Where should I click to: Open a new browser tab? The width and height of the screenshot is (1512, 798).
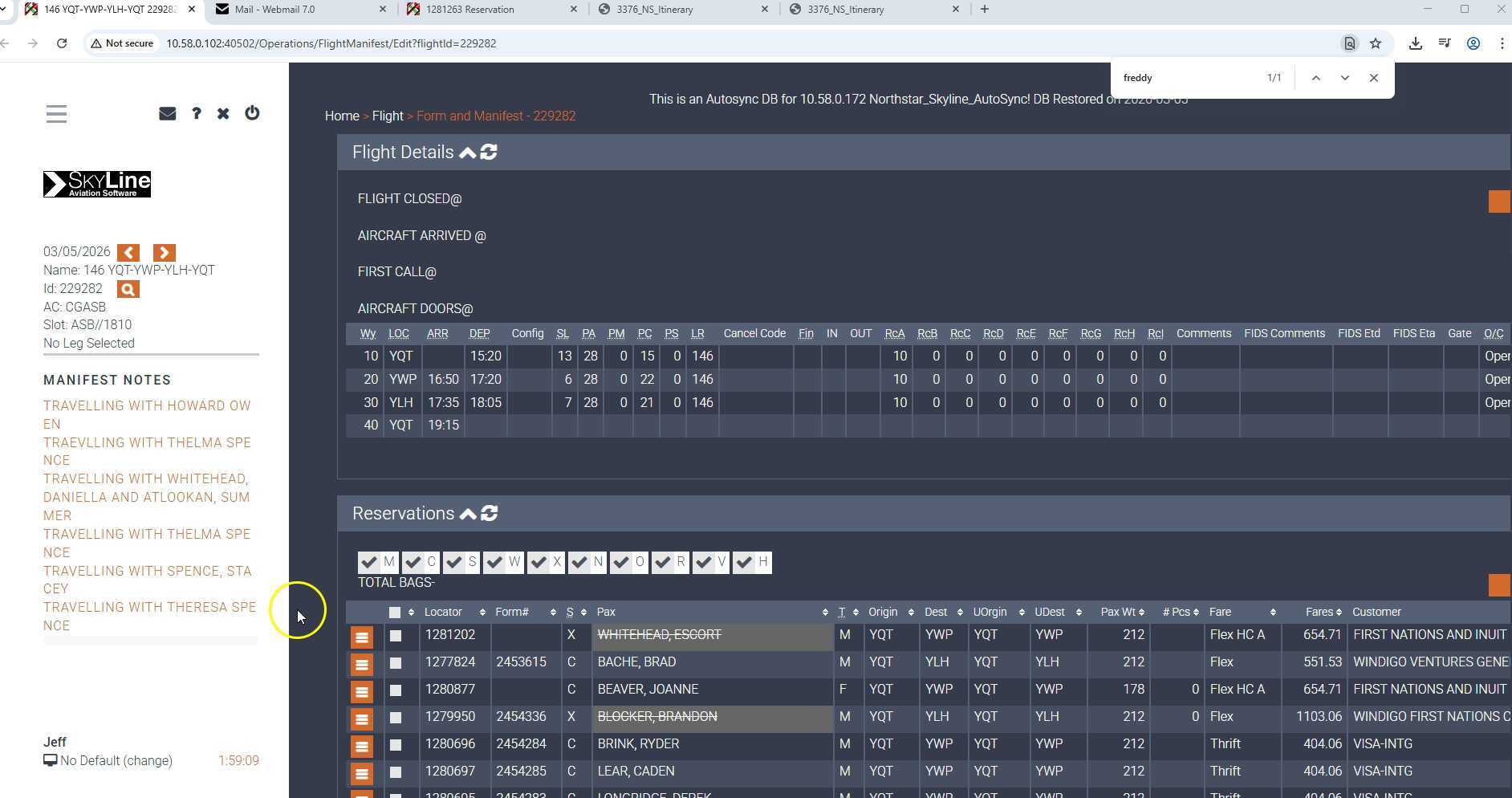pyautogui.click(x=985, y=10)
